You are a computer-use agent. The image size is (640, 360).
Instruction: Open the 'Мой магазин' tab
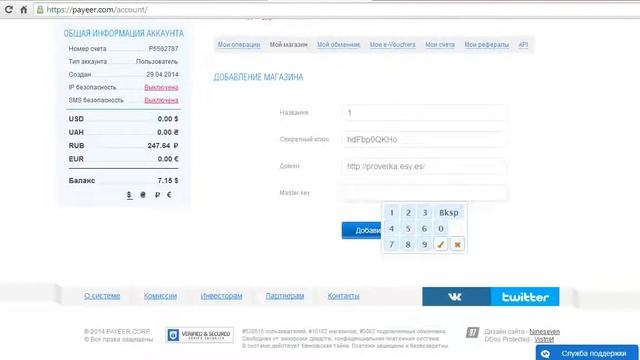[289, 44]
